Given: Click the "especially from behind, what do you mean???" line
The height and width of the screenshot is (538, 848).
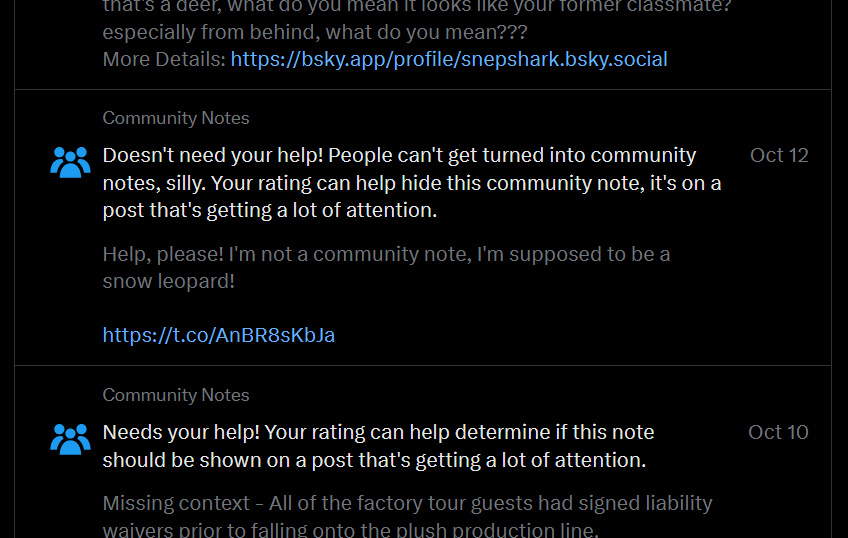Looking at the screenshot, I should (x=315, y=32).
